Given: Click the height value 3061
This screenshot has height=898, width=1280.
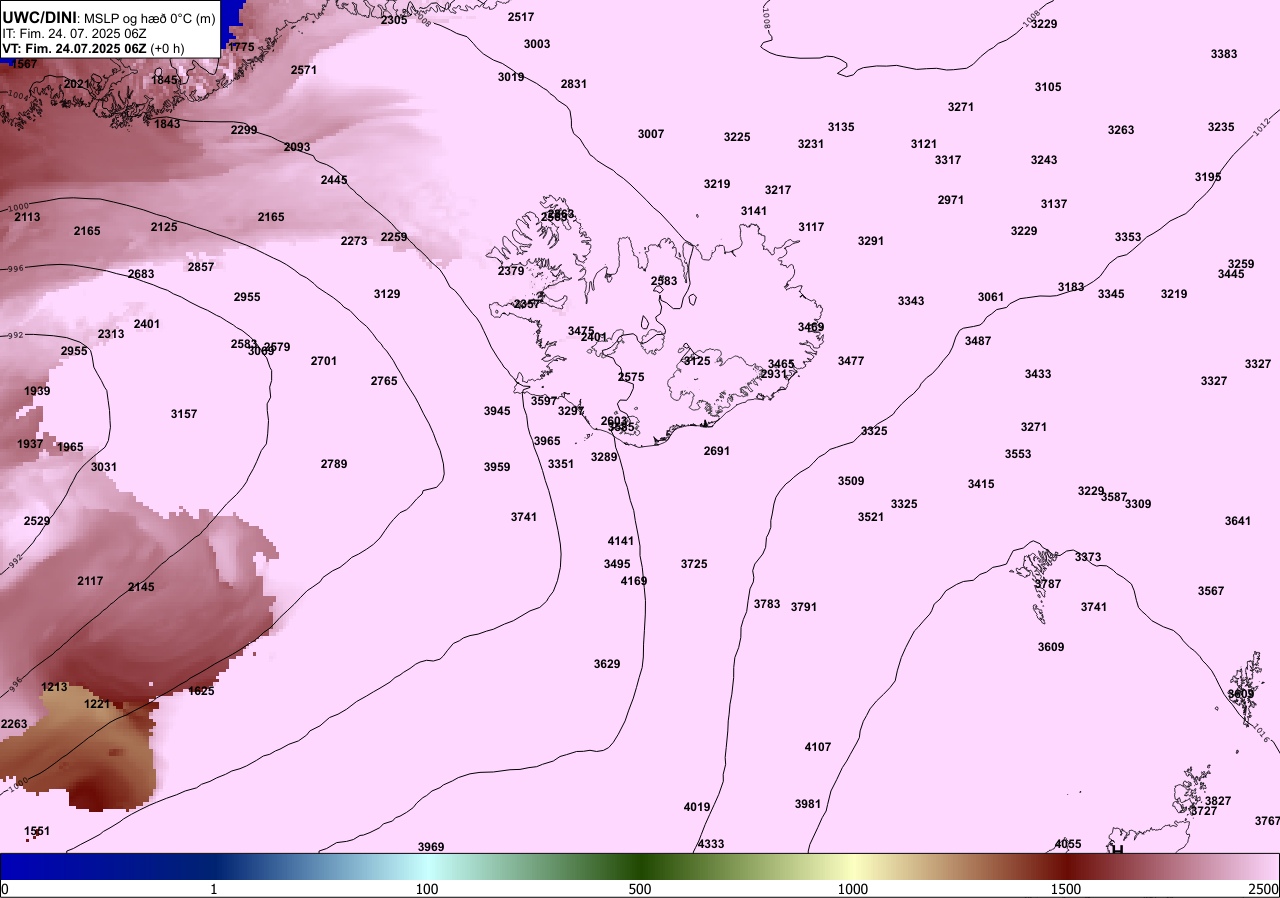Looking at the screenshot, I should 991,297.
